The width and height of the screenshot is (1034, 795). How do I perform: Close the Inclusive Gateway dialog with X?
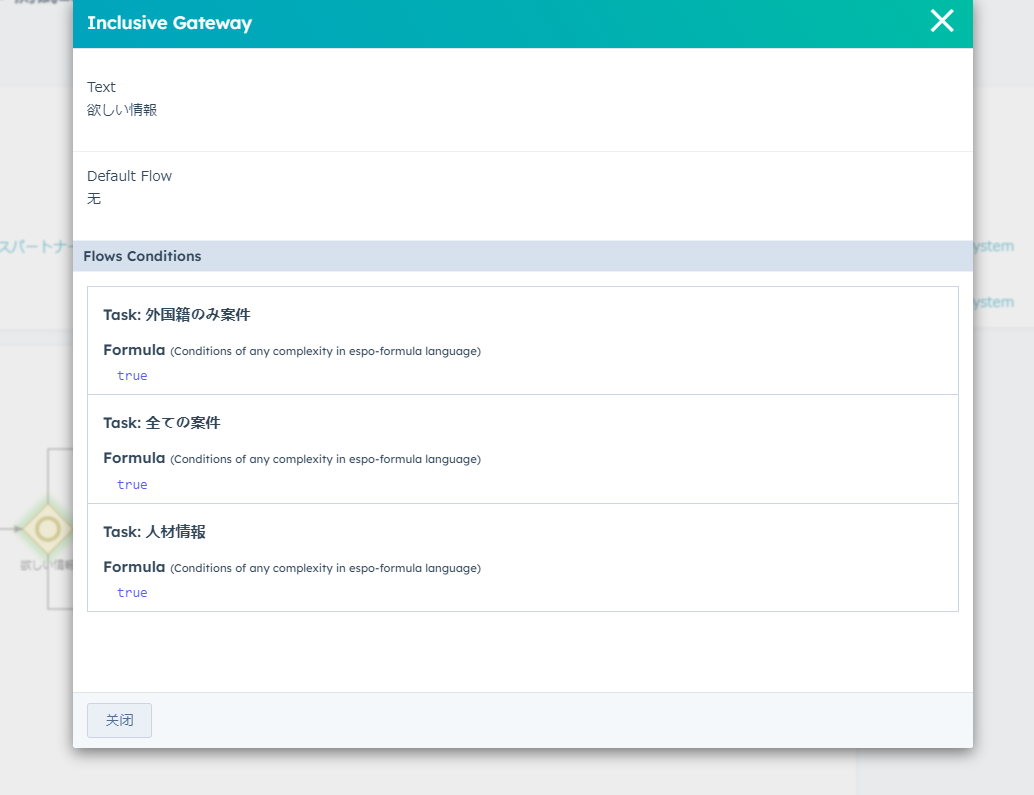941,21
